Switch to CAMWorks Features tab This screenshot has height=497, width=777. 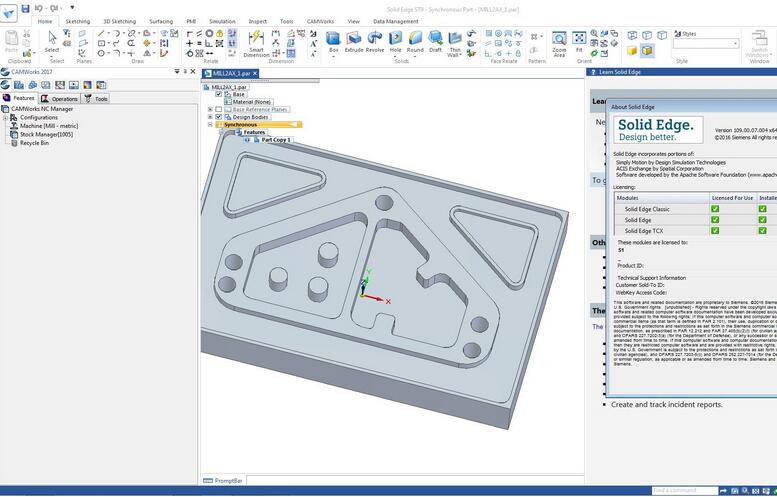[x=19, y=98]
